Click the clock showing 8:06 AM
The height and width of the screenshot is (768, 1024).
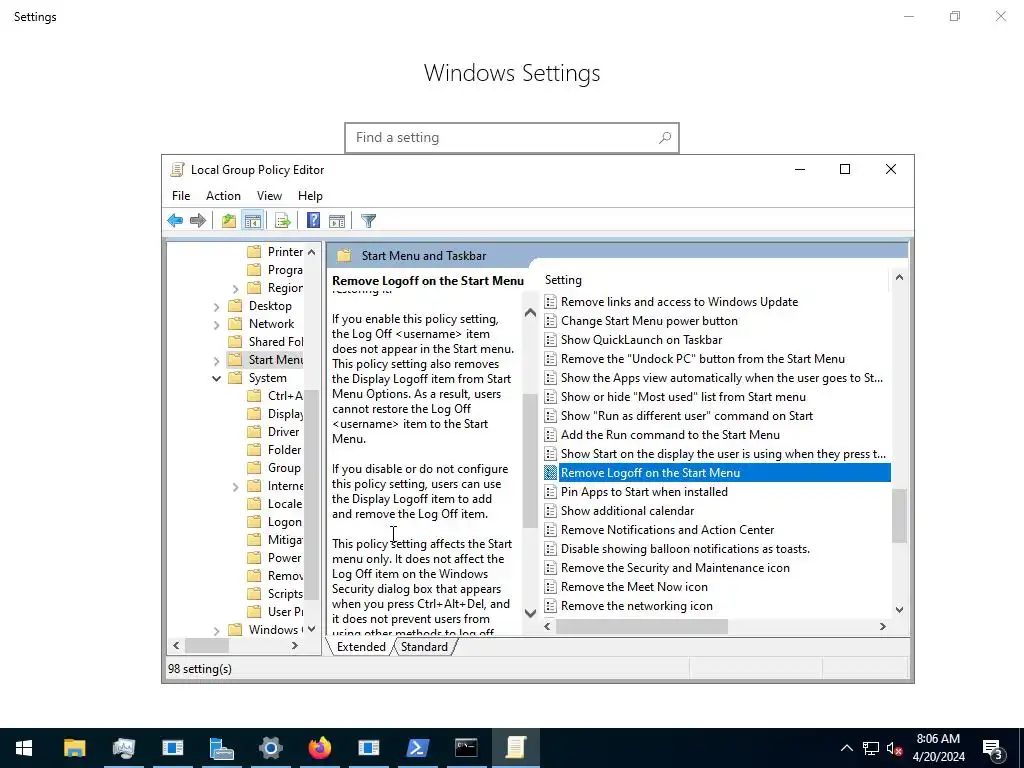pyautogui.click(x=938, y=739)
